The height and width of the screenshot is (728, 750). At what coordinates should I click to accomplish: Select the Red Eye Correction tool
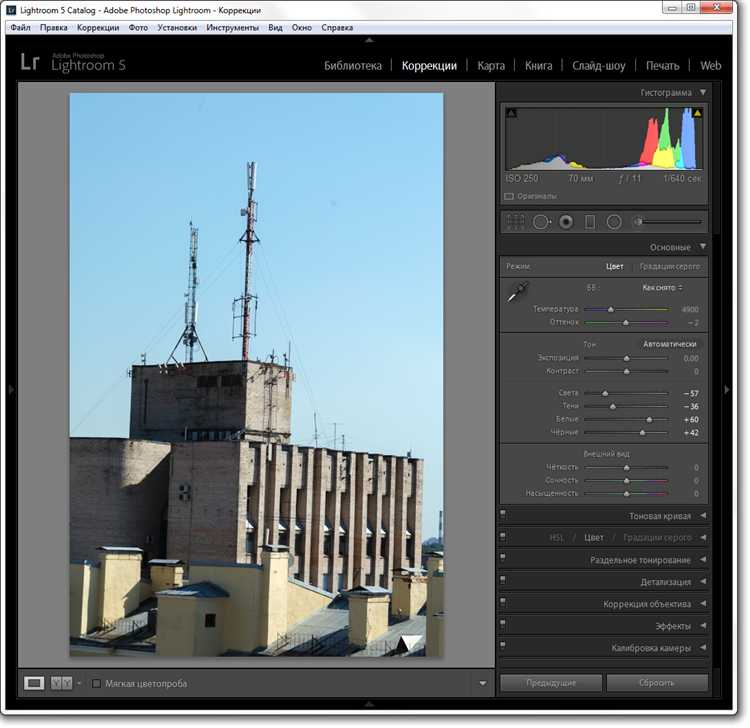click(x=566, y=222)
